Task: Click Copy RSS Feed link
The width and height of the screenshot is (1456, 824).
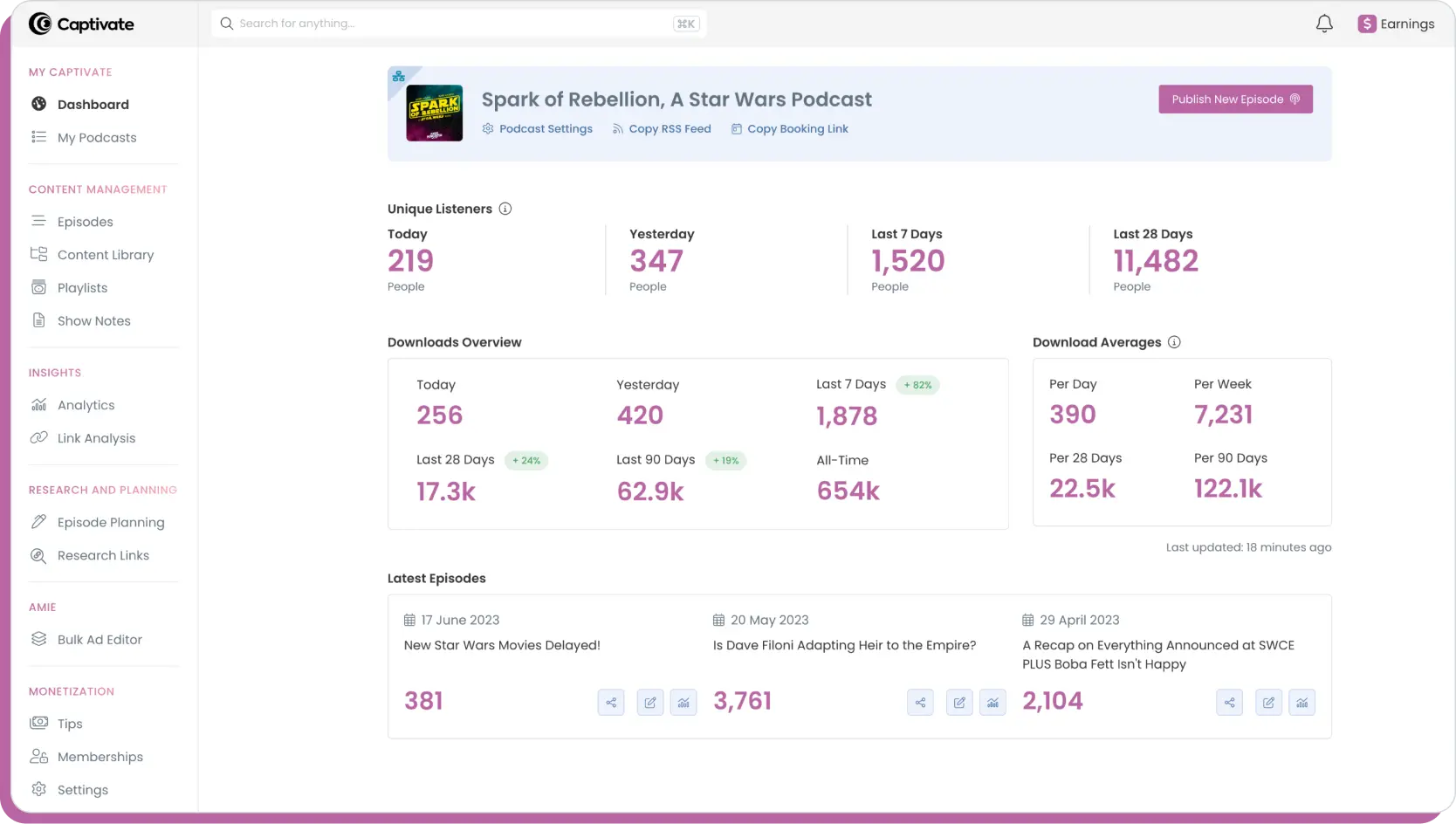Action: [x=670, y=129]
